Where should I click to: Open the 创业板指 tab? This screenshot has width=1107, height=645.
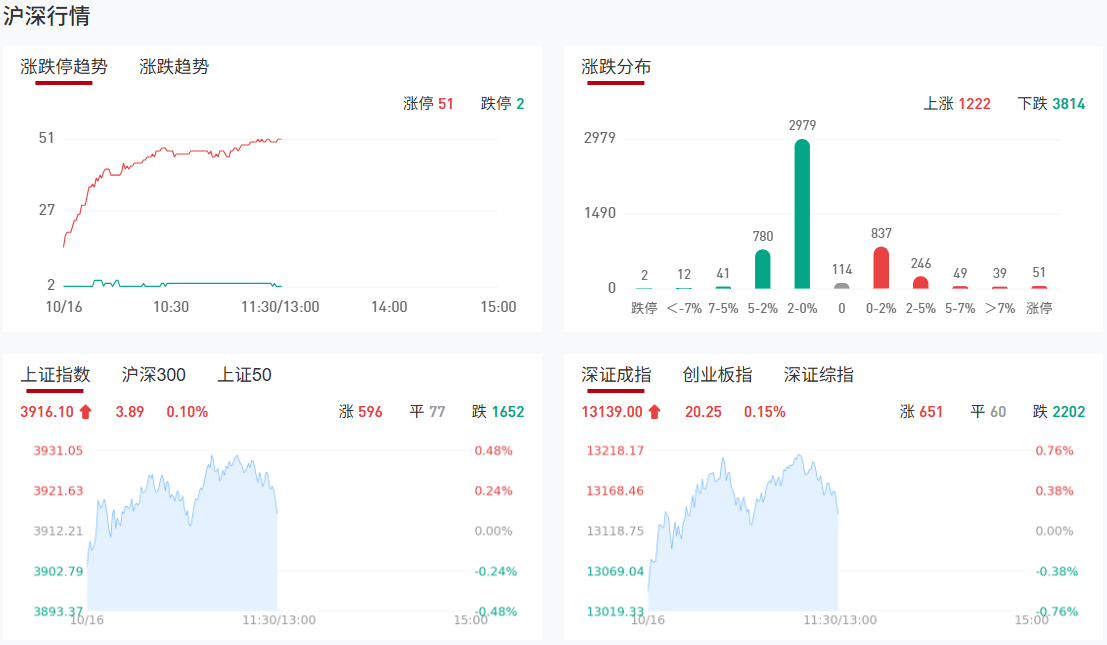point(717,375)
